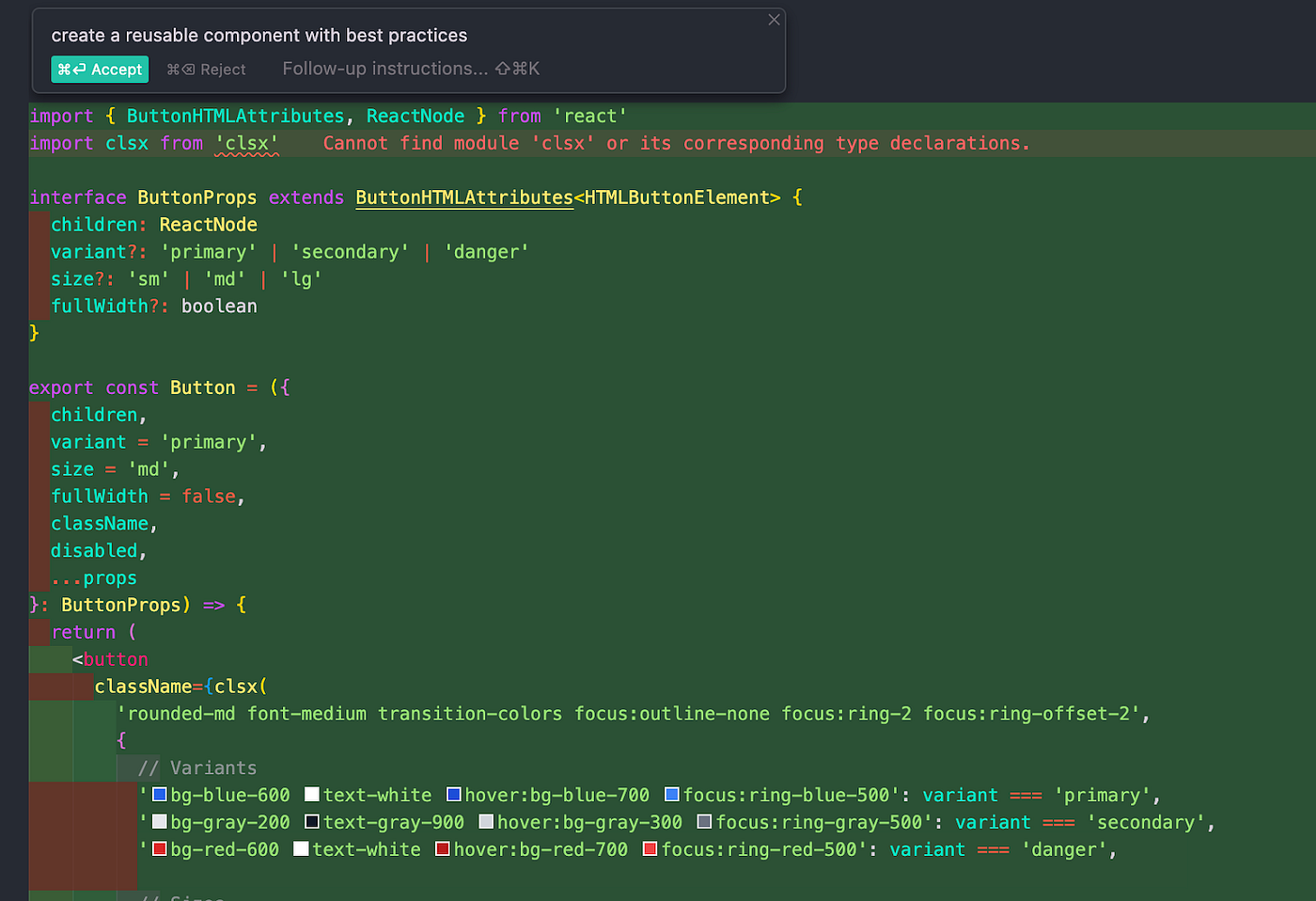Click the focus:ring-red-500 color swatch
This screenshot has width=1316, height=901.
pos(650,849)
